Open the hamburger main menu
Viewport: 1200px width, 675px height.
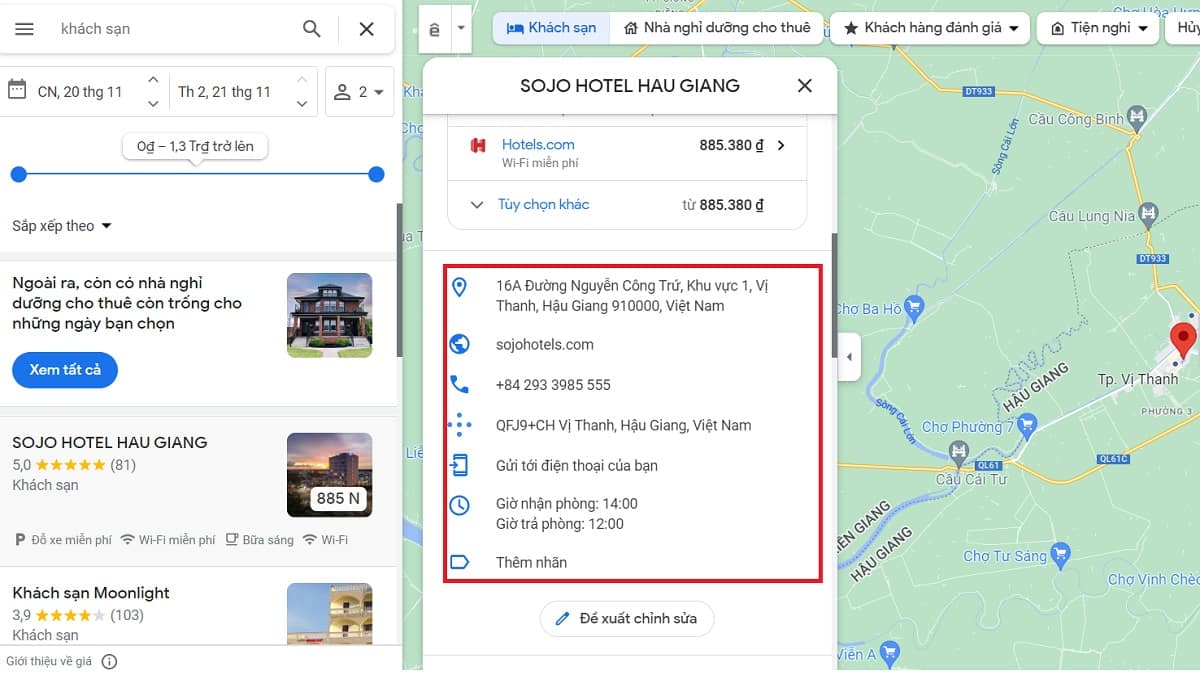pyautogui.click(x=25, y=29)
